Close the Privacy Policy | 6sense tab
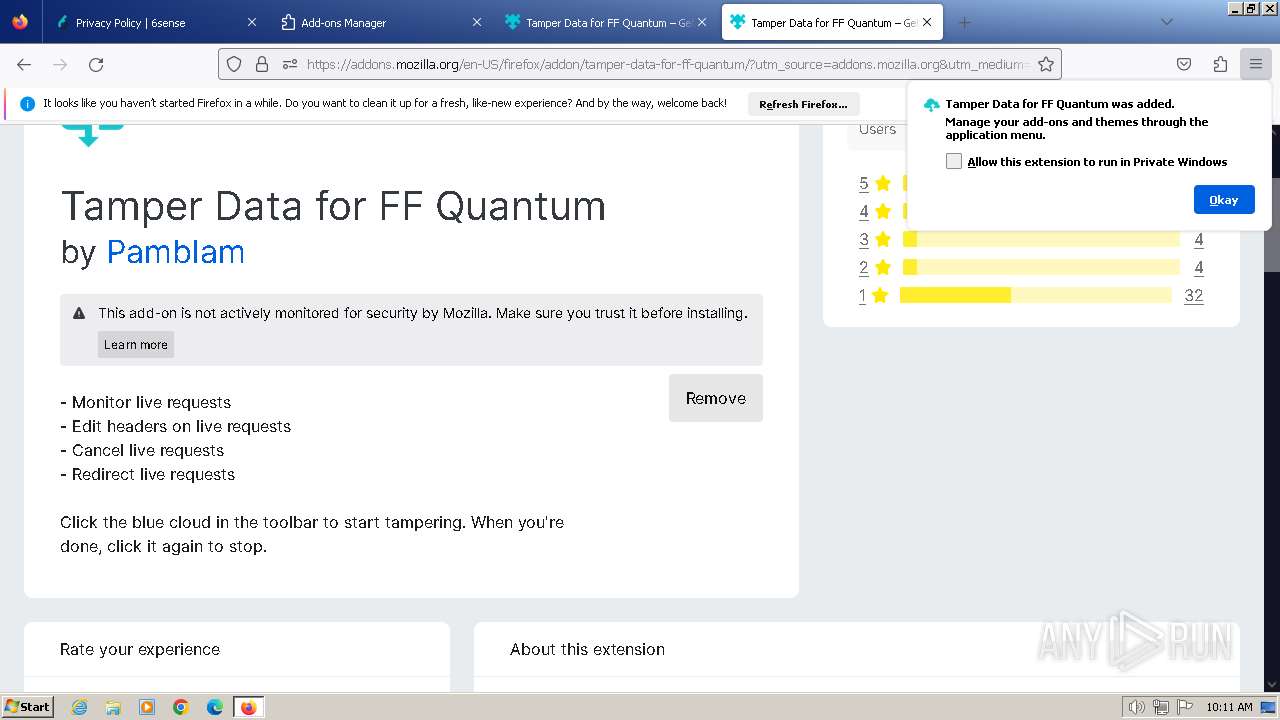This screenshot has width=1280, height=720. tap(252, 22)
